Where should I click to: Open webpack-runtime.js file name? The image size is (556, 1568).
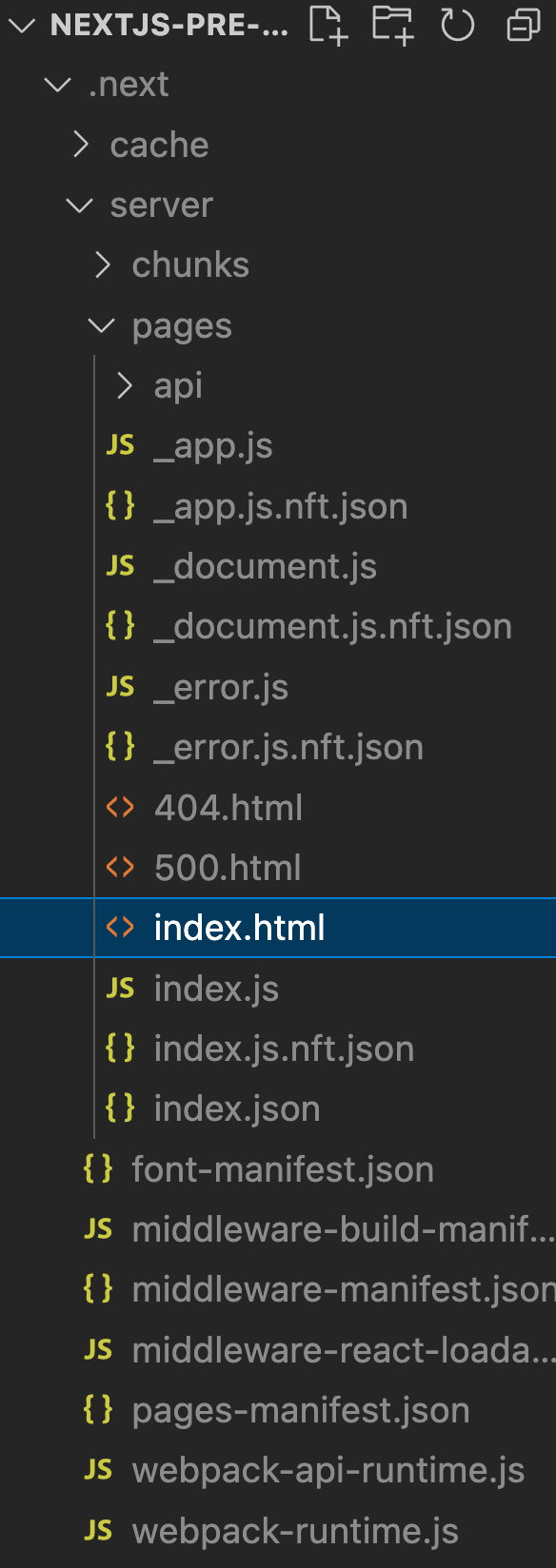(295, 1531)
